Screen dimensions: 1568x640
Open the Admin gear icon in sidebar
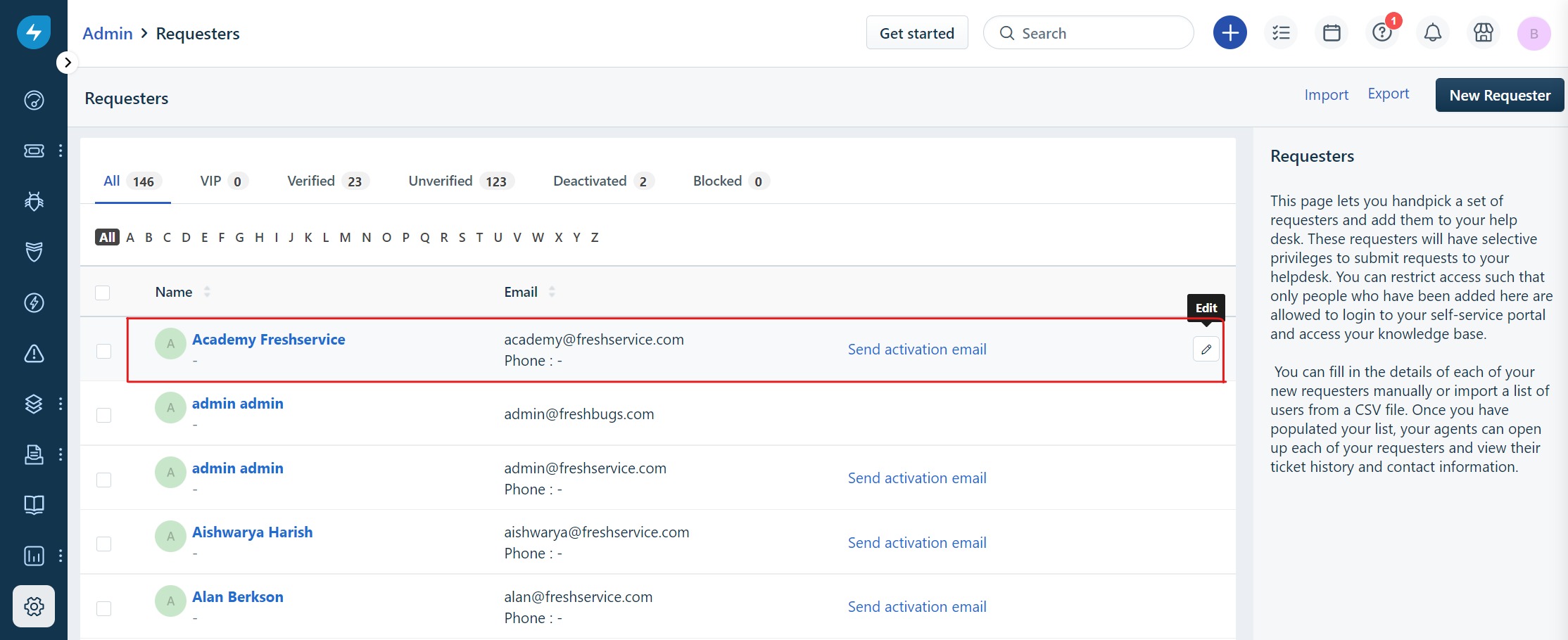pyautogui.click(x=34, y=606)
